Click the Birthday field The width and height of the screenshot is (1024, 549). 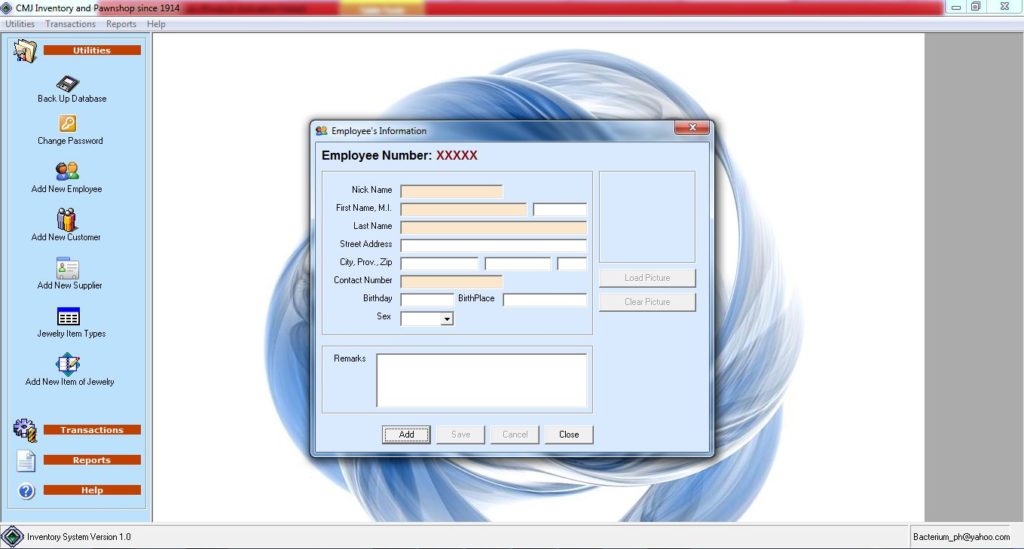(427, 300)
